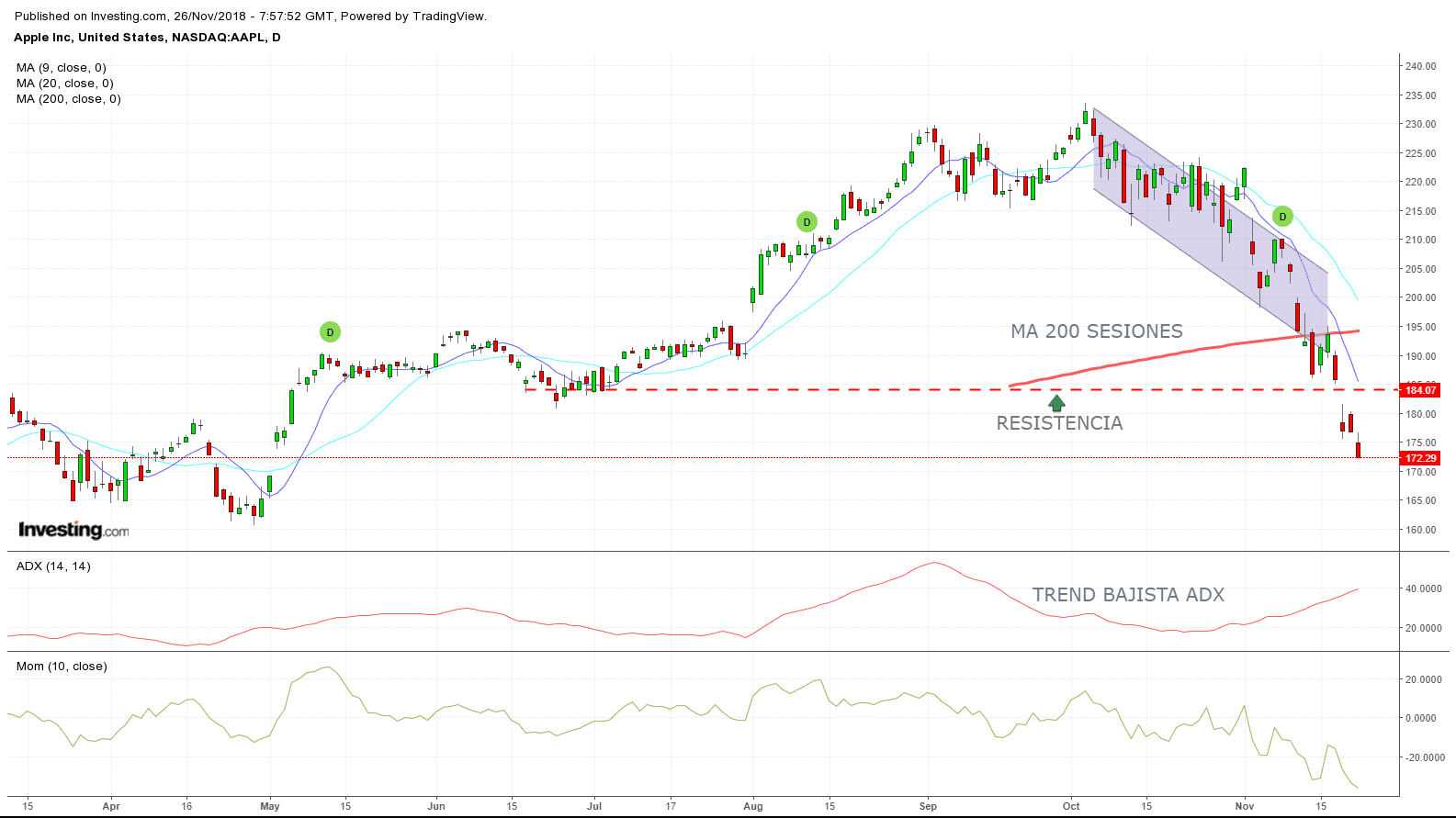Screen dimensions: 1456x818
Task: Click the November dividend 'D' marker
Action: click(1282, 217)
